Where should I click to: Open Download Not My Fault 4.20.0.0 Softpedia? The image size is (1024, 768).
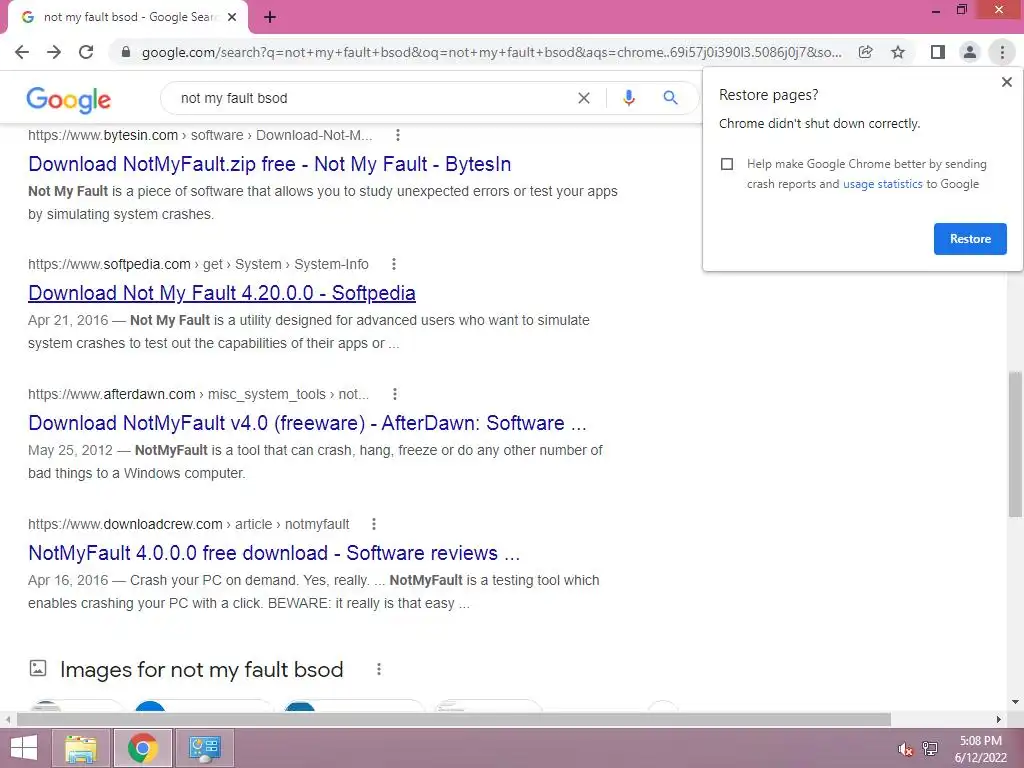click(221, 293)
